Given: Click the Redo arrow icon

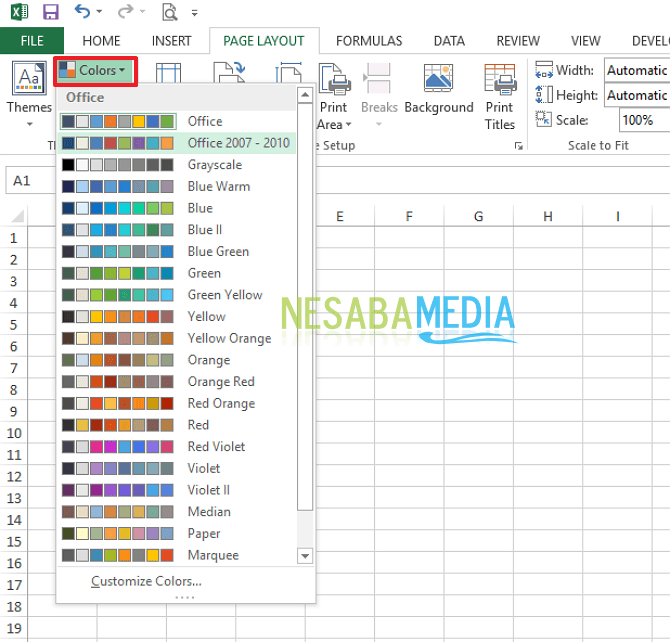Looking at the screenshot, I should tap(125, 11).
